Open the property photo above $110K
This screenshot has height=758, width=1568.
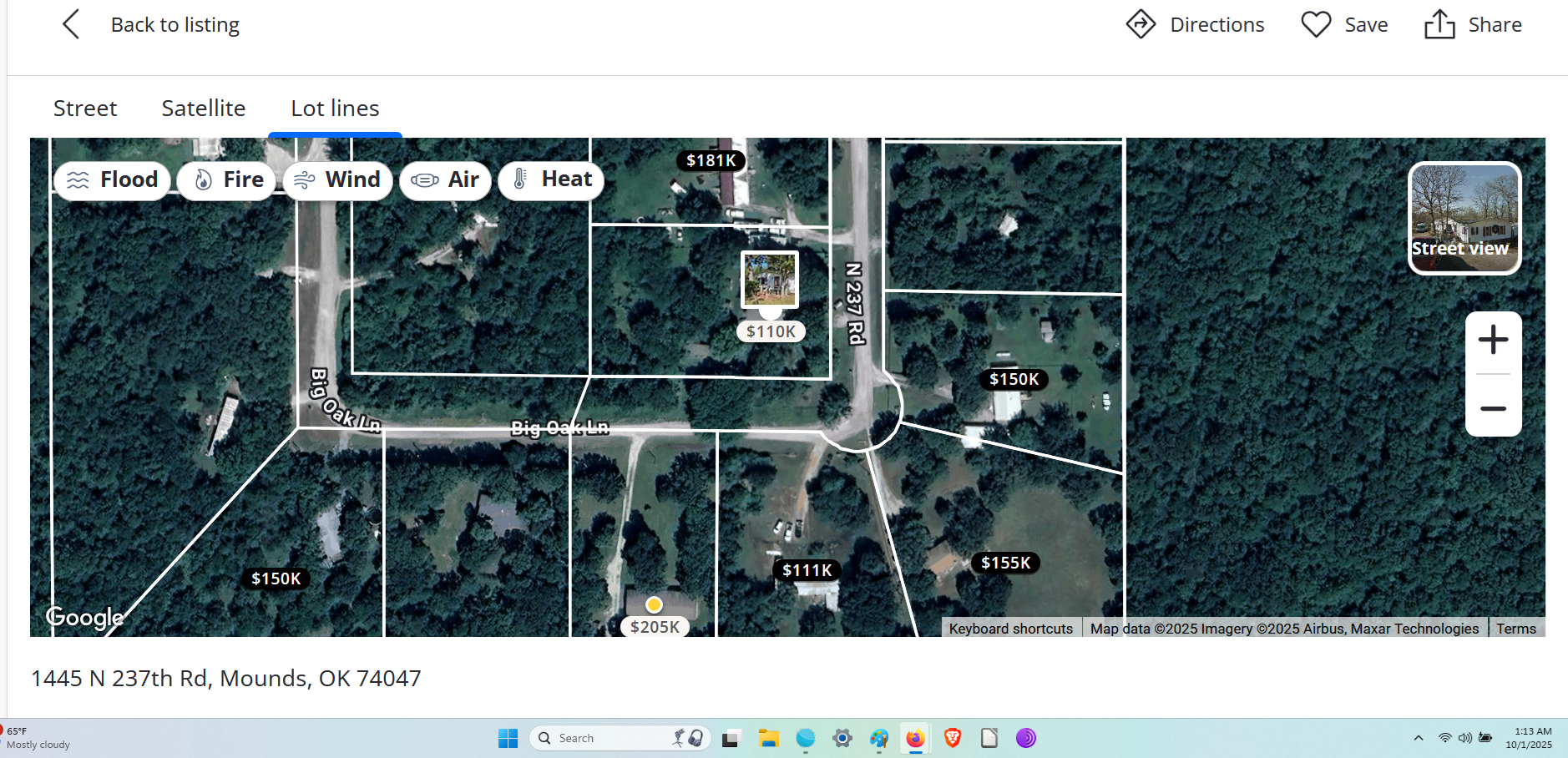pyautogui.click(x=770, y=280)
